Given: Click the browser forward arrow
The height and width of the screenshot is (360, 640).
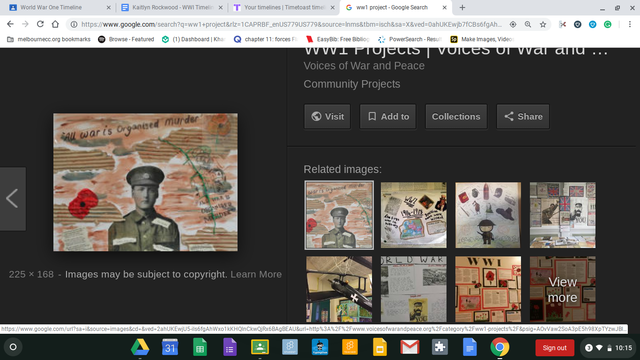Looking at the screenshot, I should (x=25, y=24).
